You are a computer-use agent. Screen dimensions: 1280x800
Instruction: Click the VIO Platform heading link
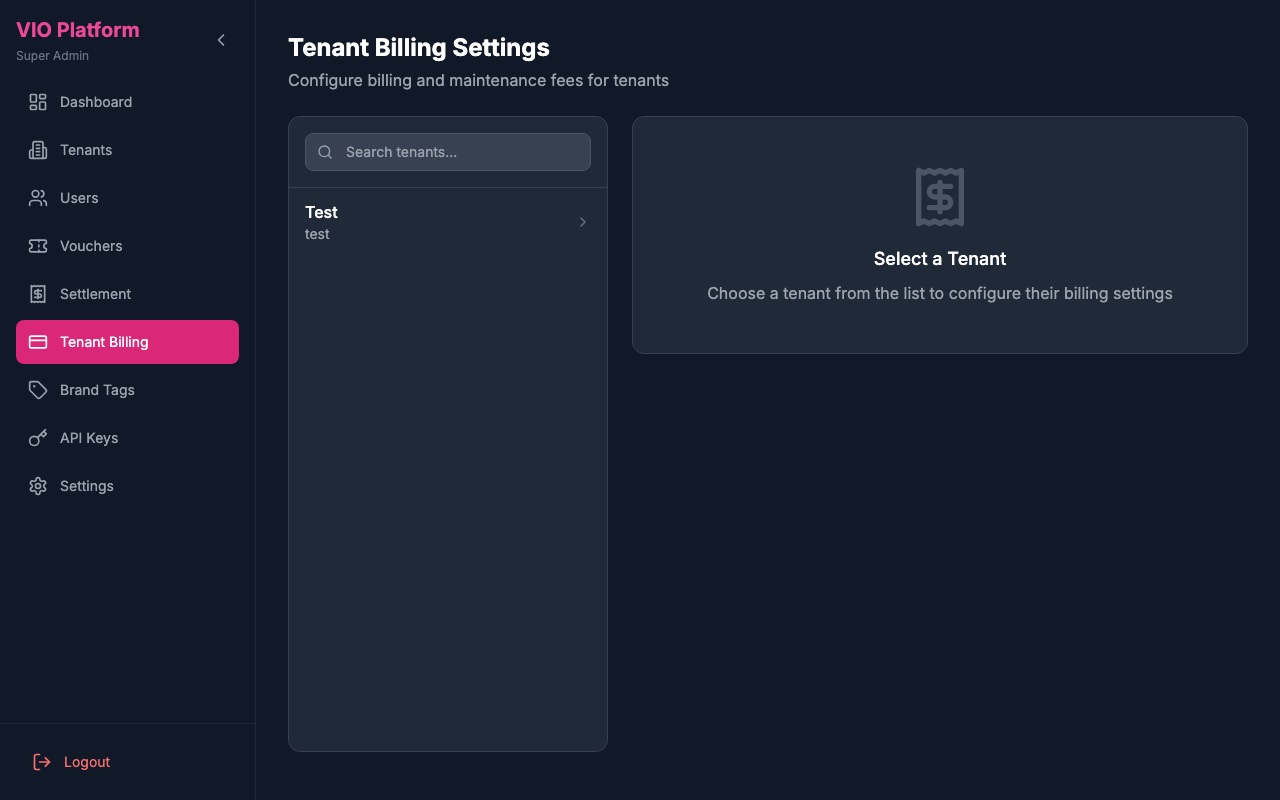coord(77,30)
